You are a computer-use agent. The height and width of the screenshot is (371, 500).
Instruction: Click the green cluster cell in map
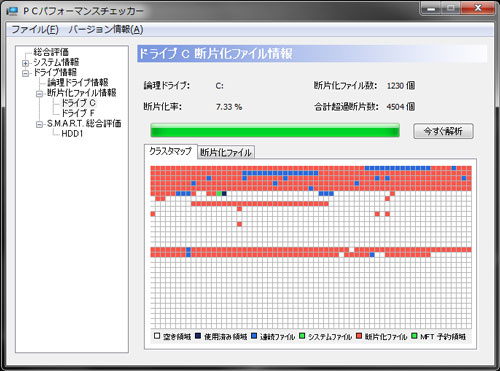pyautogui.click(x=219, y=193)
